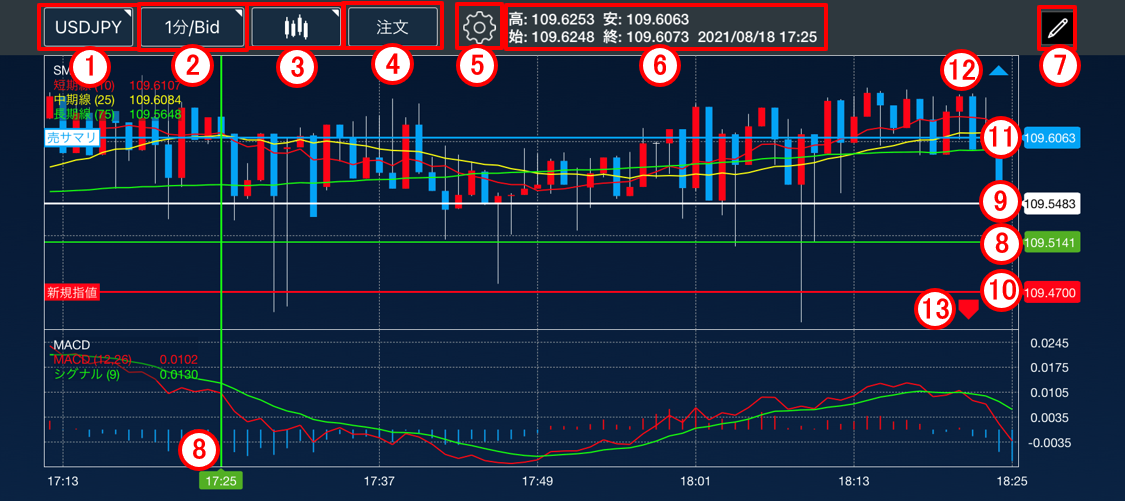Click the OHLC price info display
Viewport: 1125px width, 501px height.
663,28
